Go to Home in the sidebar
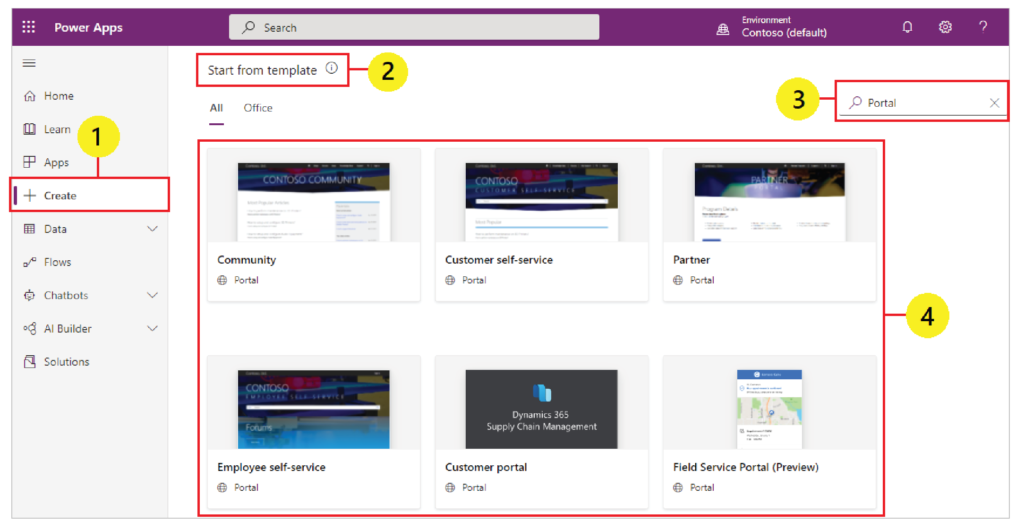The width and height of the screenshot is (1024, 530). tap(58, 96)
